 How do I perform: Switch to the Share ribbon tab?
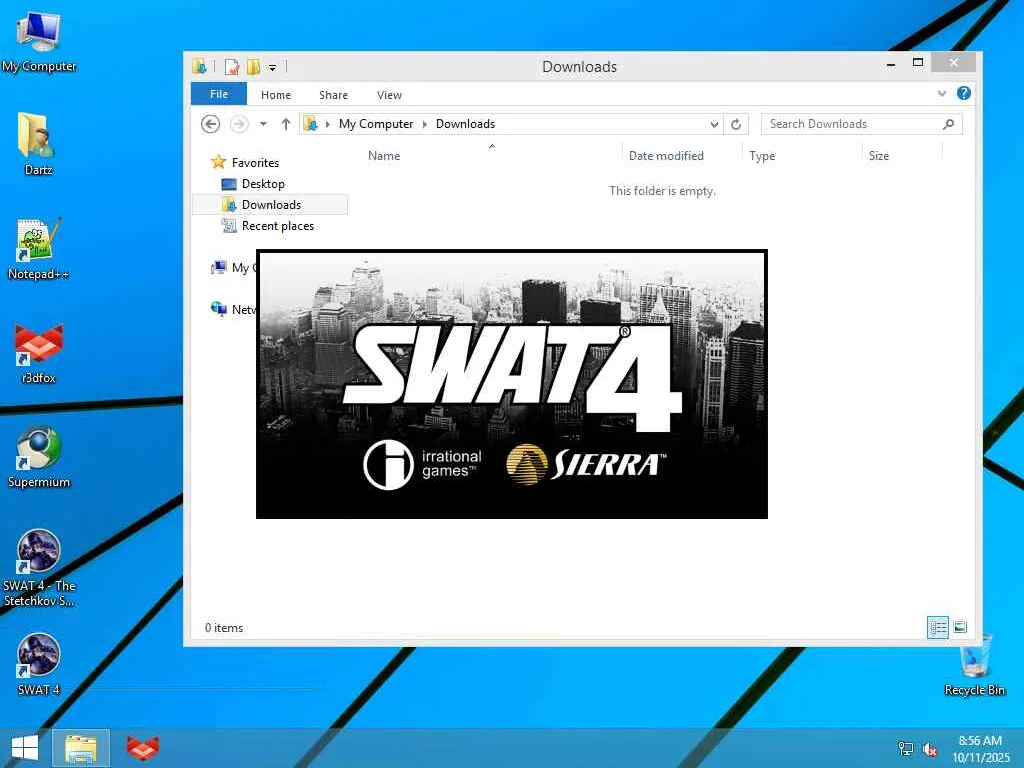(x=333, y=95)
